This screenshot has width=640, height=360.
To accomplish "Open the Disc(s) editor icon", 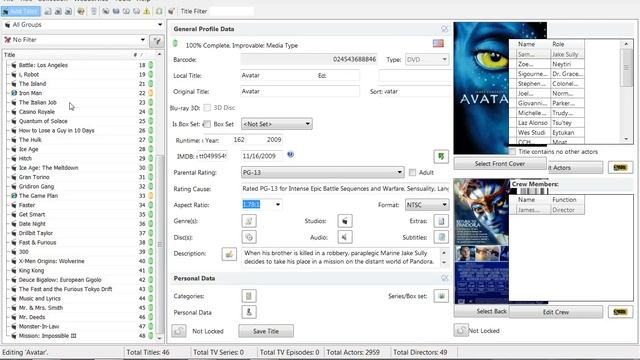I will point(249,237).
